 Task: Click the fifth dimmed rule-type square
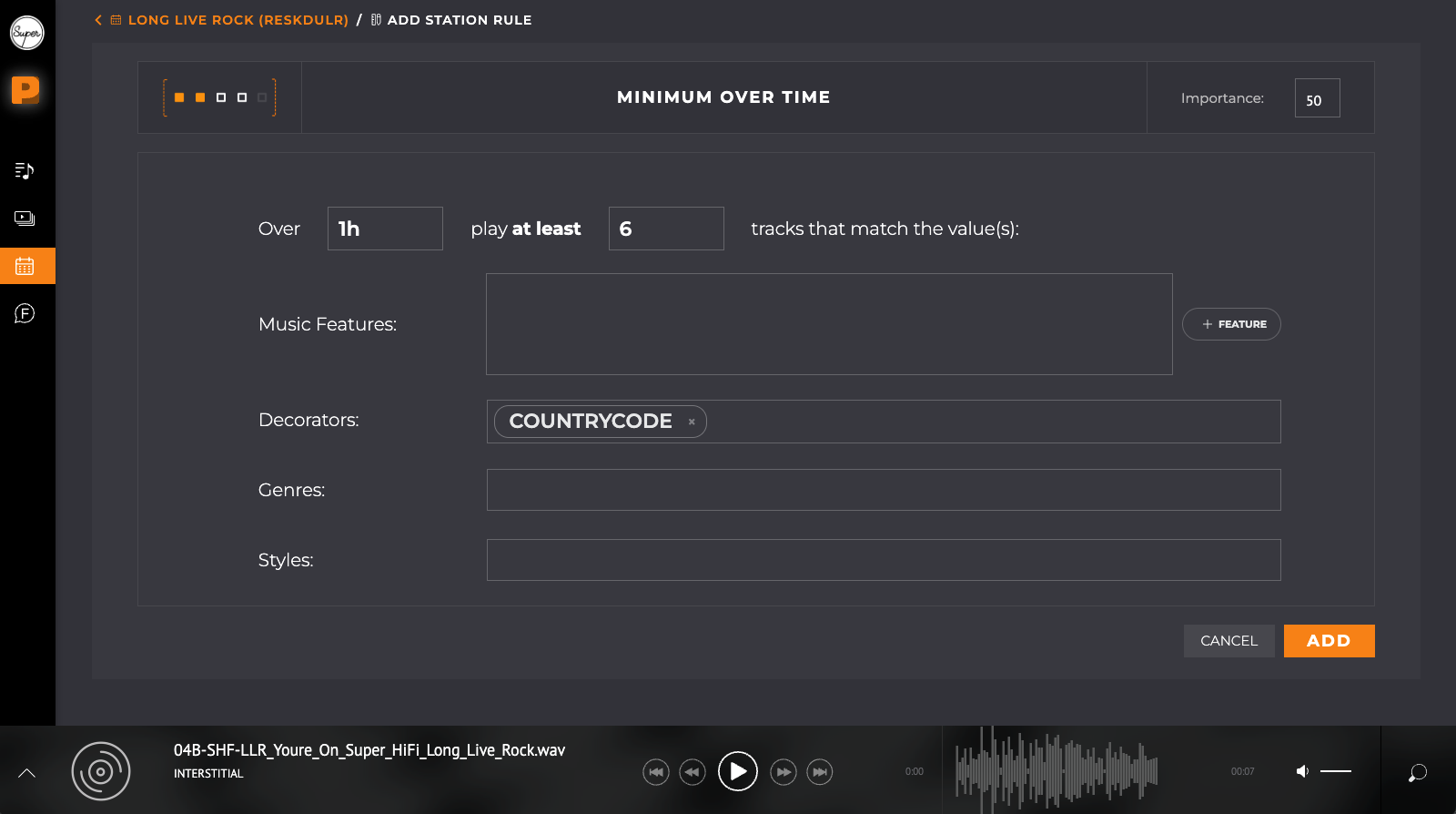click(262, 97)
